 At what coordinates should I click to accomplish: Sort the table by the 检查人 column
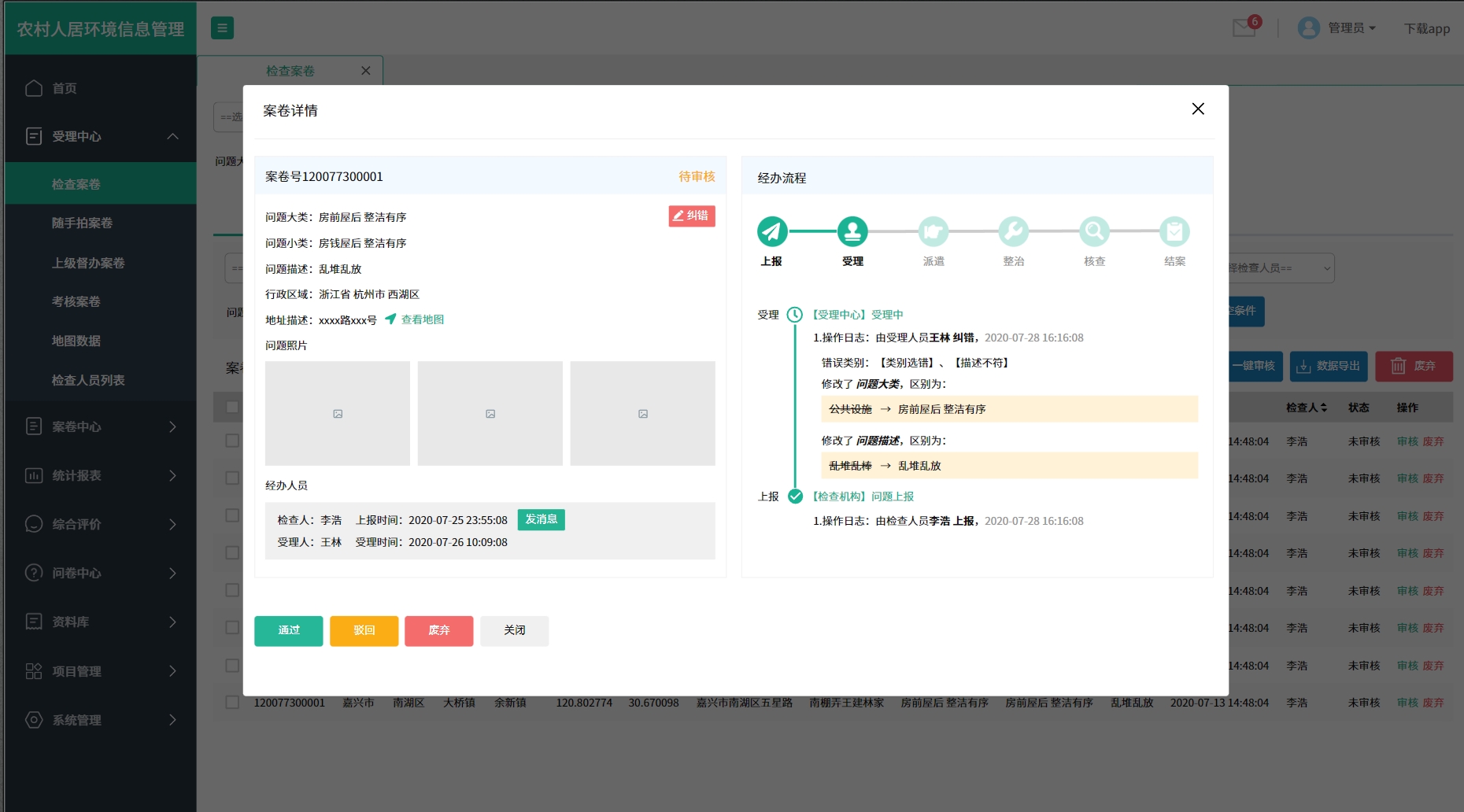[1307, 408]
